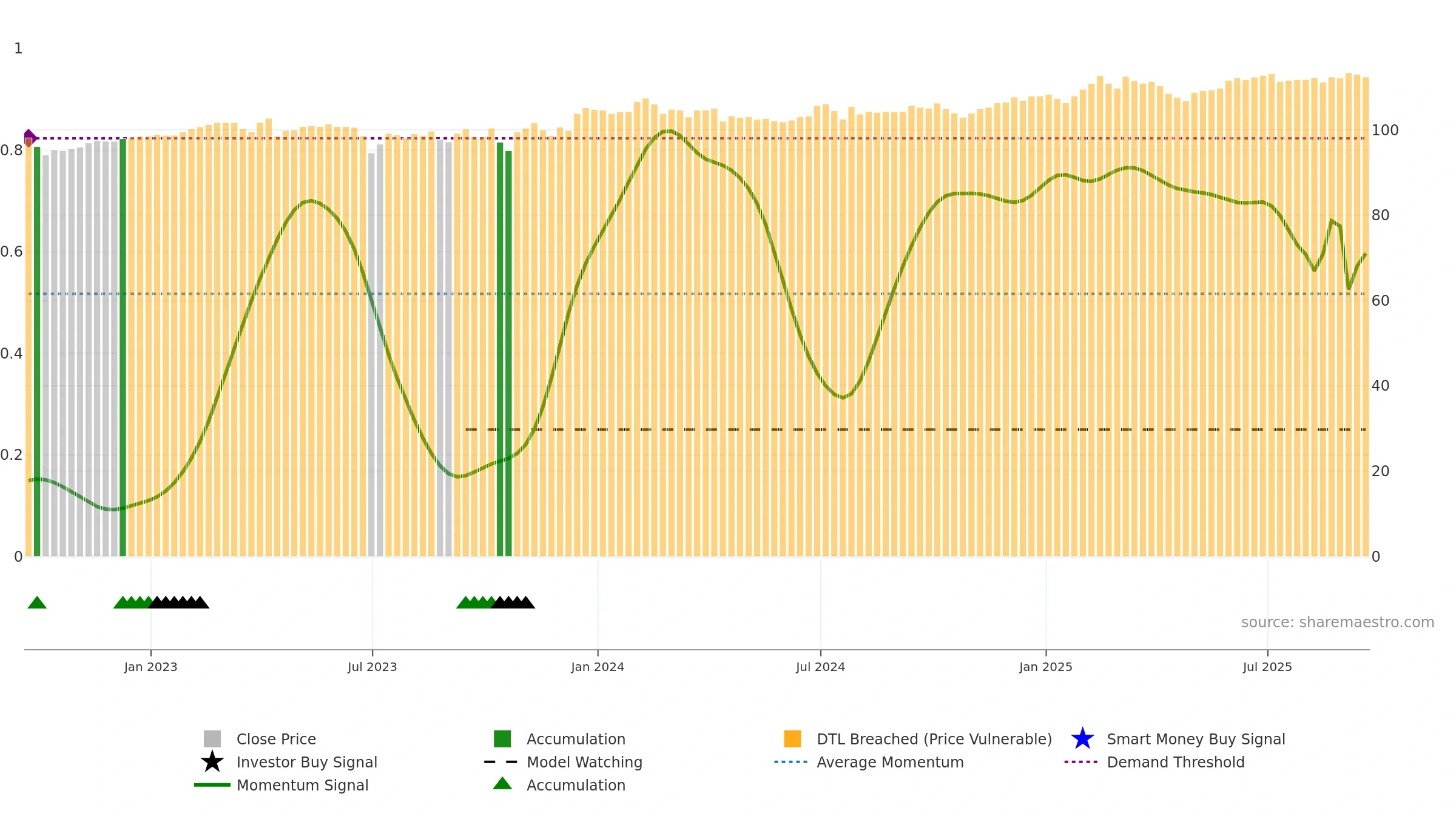Click the source: sharemaestro.com text
Screen dimensions: 1456x819
coord(1337,622)
